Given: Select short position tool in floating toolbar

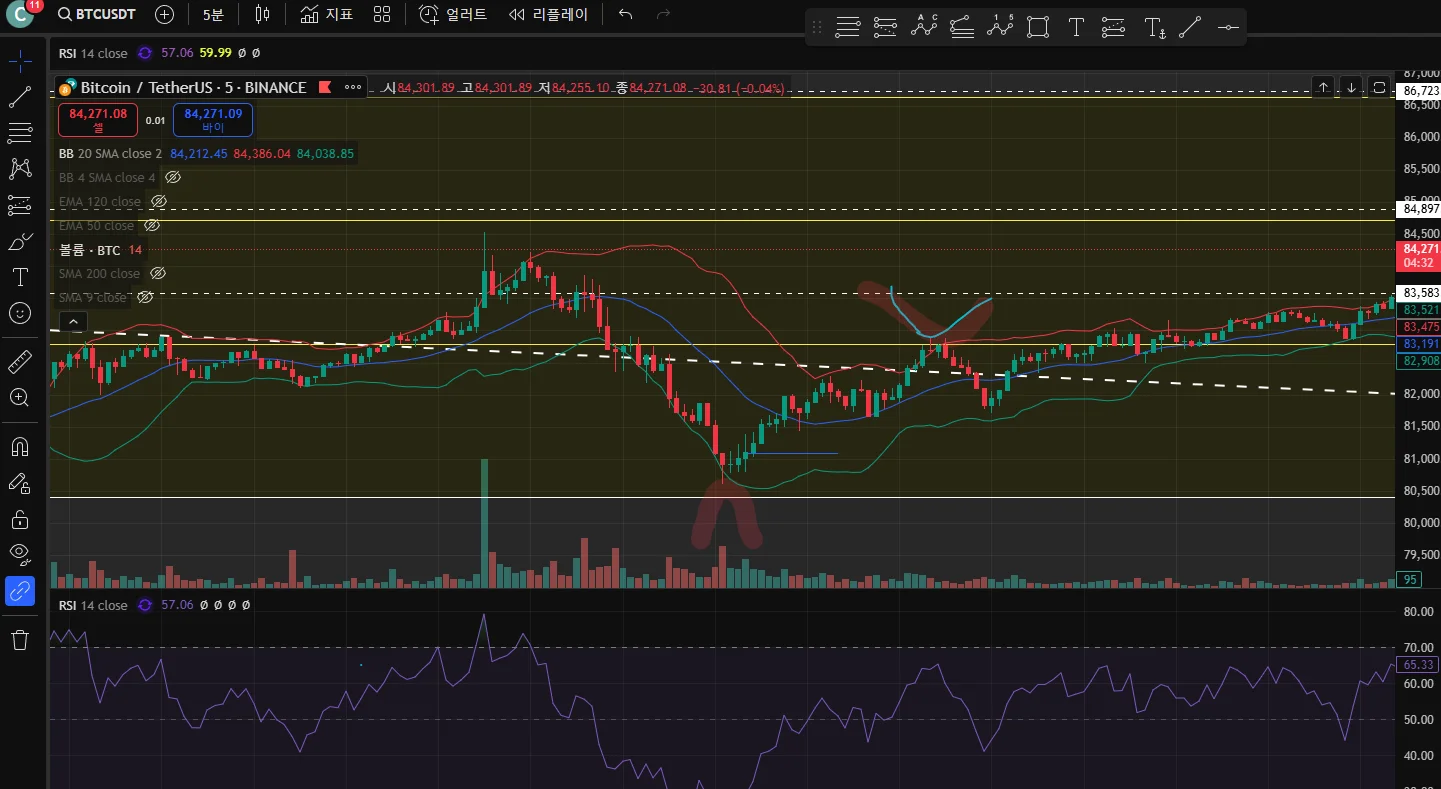Looking at the screenshot, I should (x=1114, y=28).
